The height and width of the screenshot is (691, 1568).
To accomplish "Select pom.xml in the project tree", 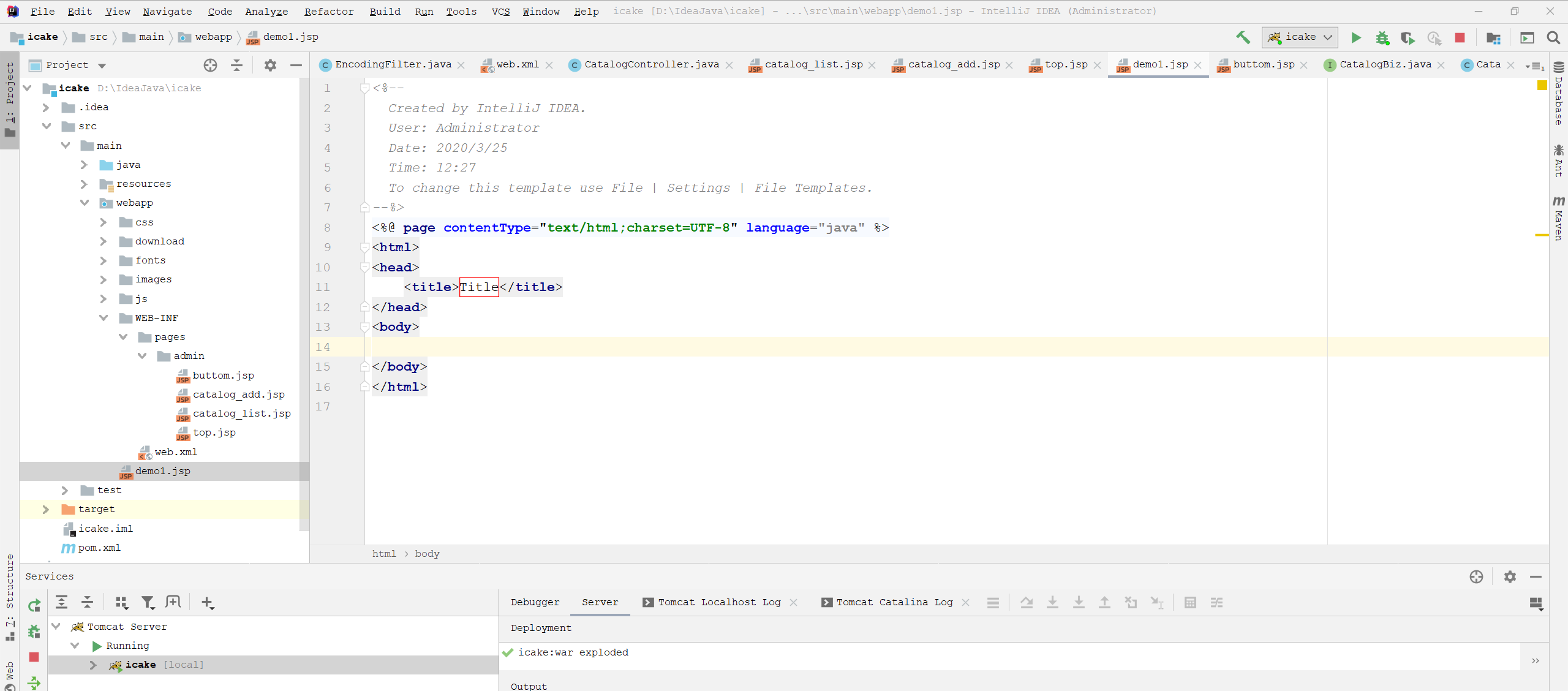I will pos(99,548).
